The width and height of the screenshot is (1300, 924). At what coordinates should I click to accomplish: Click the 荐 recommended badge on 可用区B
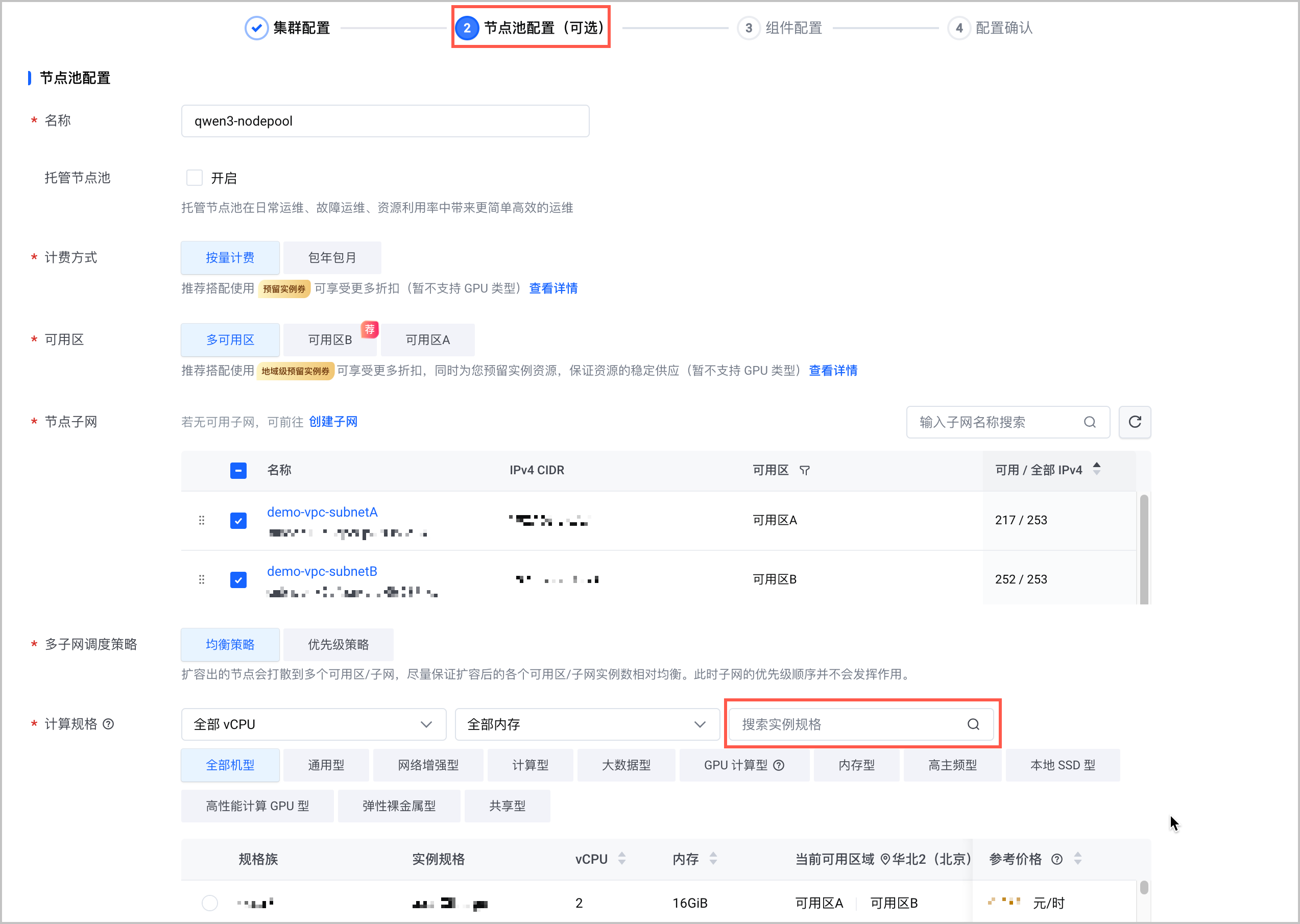(x=370, y=329)
